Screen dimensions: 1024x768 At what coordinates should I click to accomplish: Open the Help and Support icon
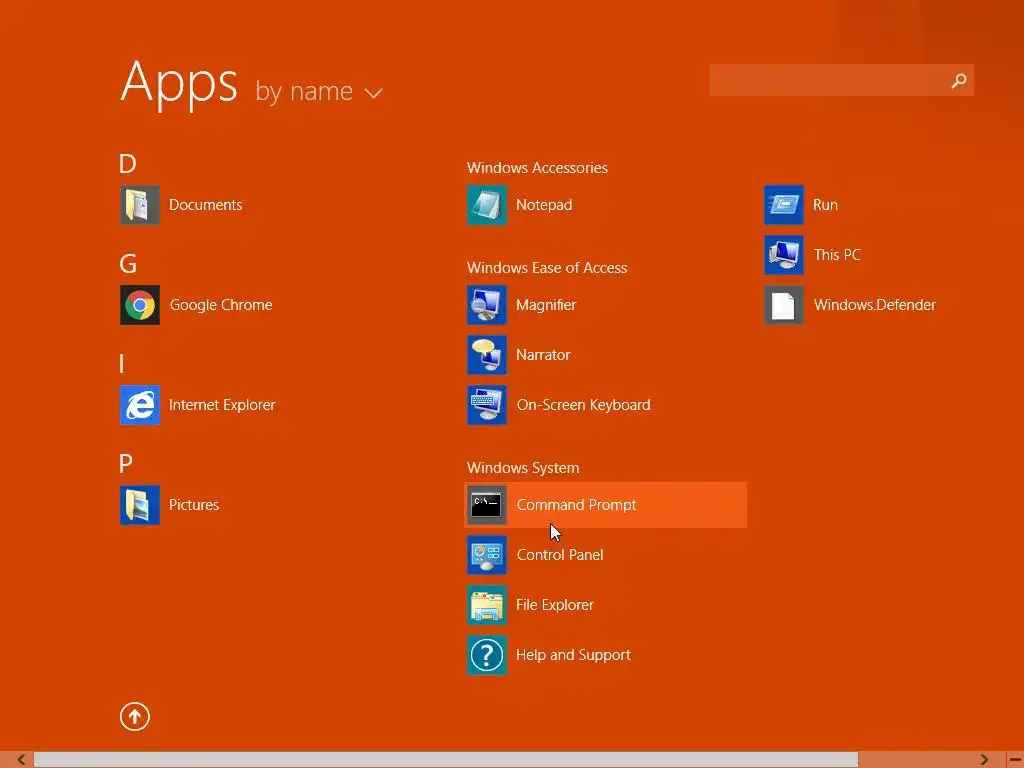(x=487, y=655)
